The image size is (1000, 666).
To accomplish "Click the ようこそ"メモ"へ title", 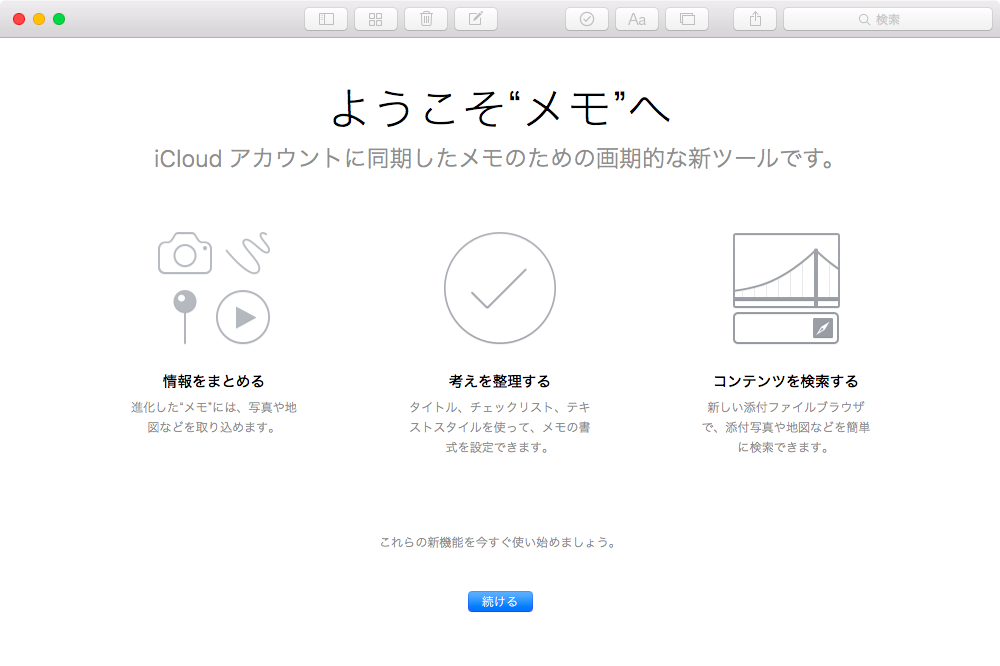I will click(501, 108).
